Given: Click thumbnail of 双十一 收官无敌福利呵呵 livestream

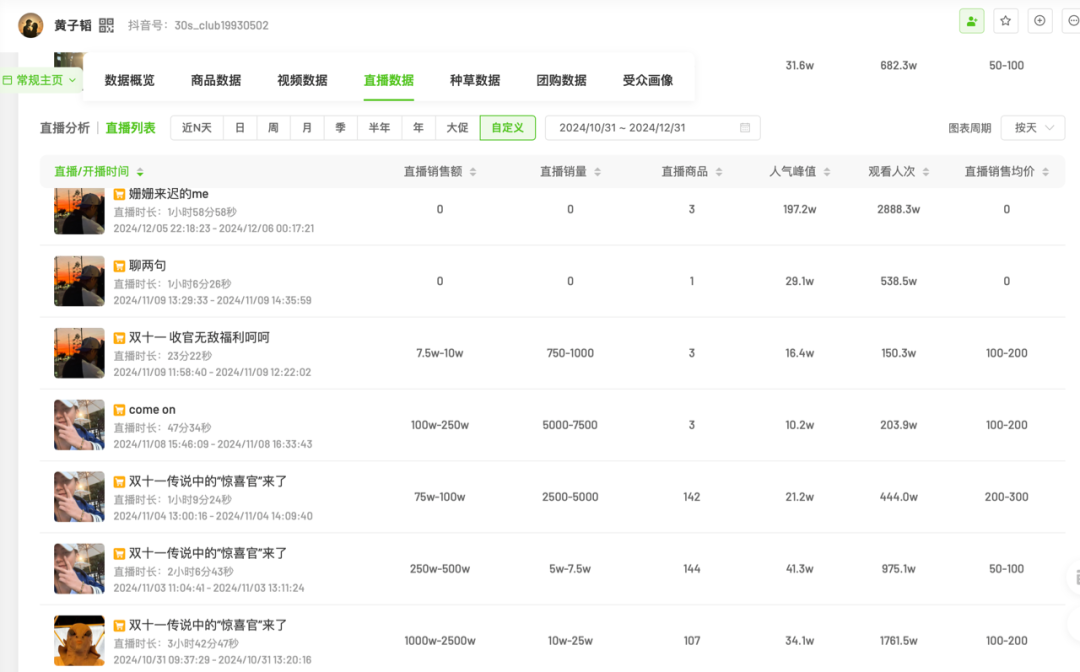Looking at the screenshot, I should click(79, 353).
